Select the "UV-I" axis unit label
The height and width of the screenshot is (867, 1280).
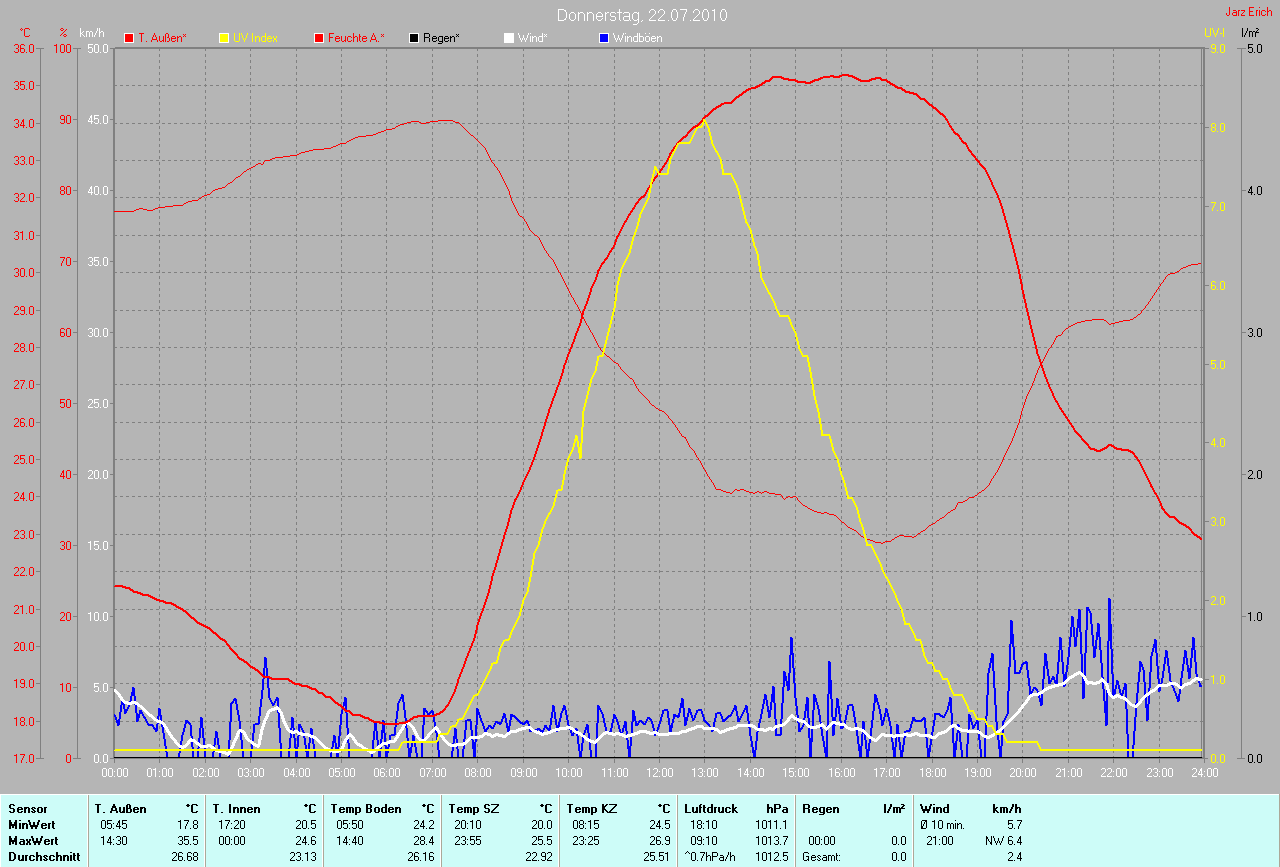pyautogui.click(x=1214, y=33)
